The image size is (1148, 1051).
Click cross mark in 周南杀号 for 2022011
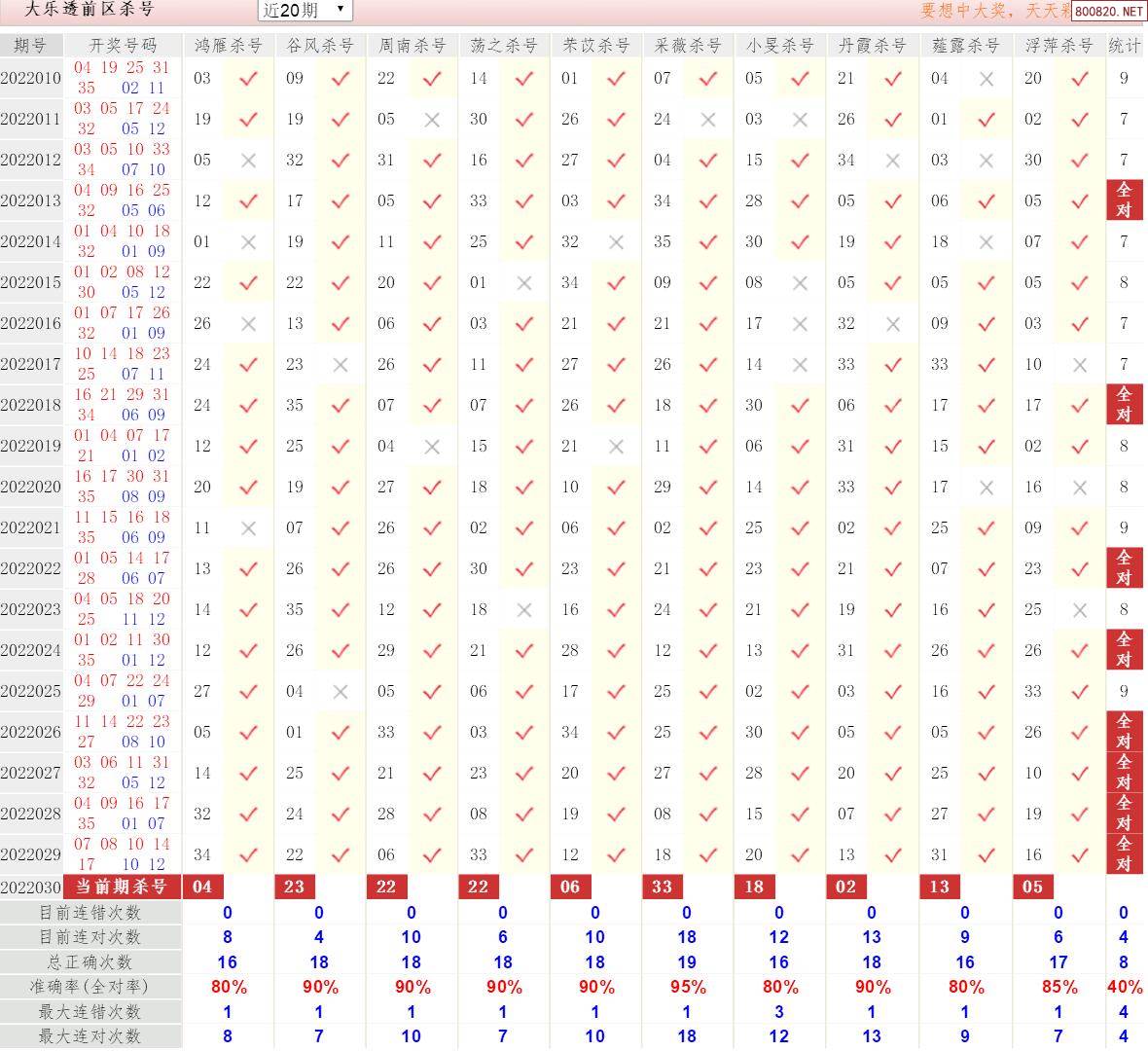[x=433, y=120]
